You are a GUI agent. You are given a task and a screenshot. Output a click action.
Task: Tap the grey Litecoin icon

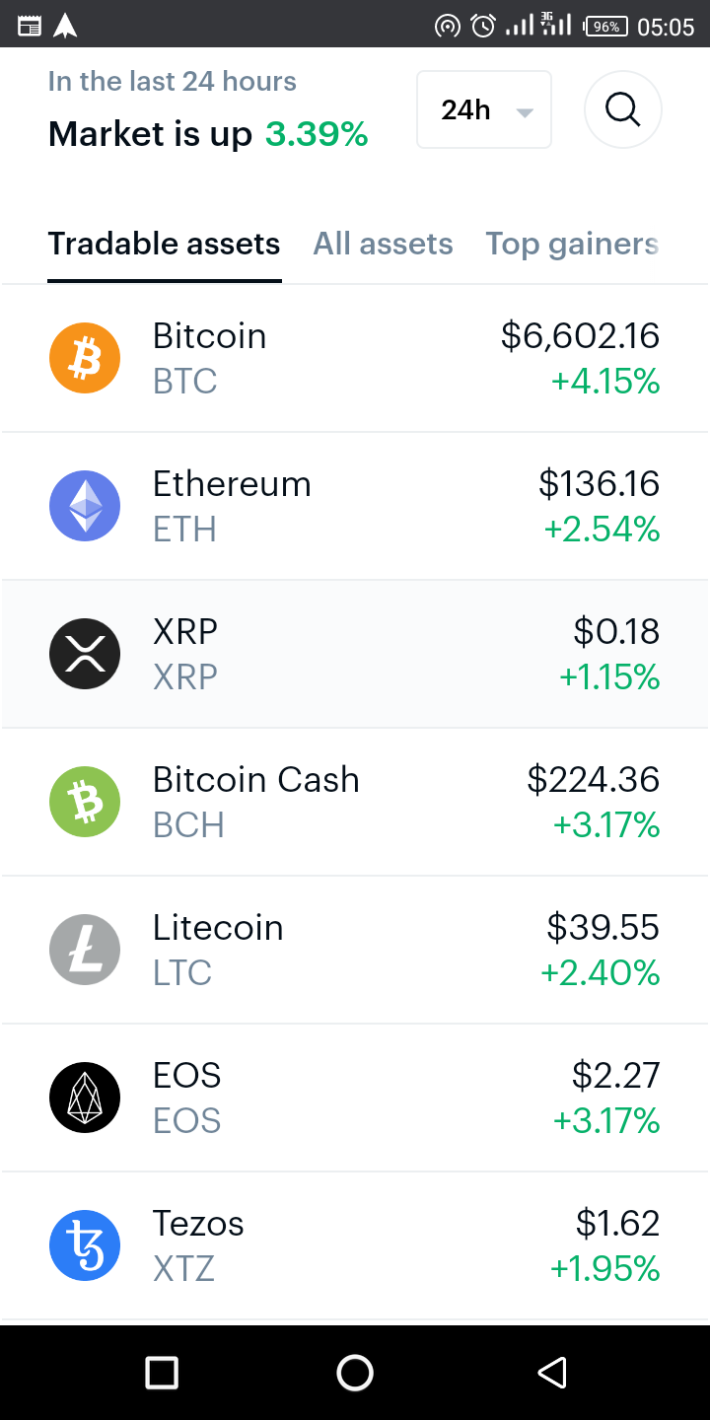click(85, 950)
